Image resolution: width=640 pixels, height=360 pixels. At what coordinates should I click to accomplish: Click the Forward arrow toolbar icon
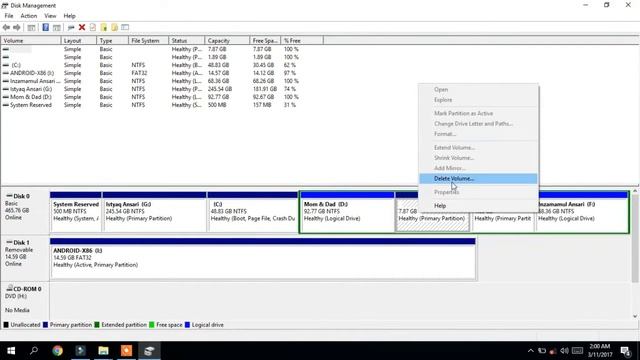tap(17, 27)
